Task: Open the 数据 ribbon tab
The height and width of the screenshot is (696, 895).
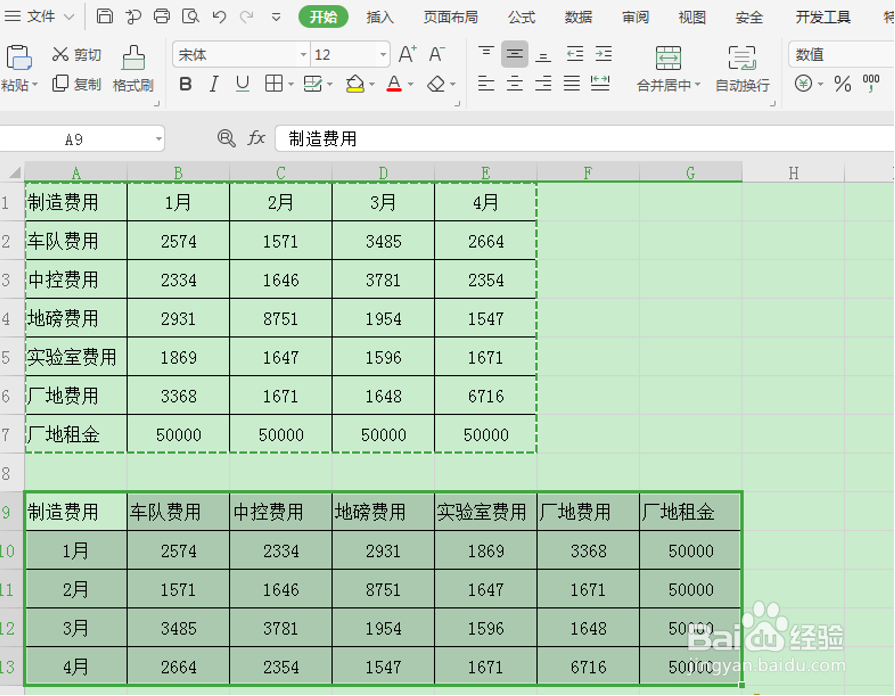Action: (x=580, y=17)
